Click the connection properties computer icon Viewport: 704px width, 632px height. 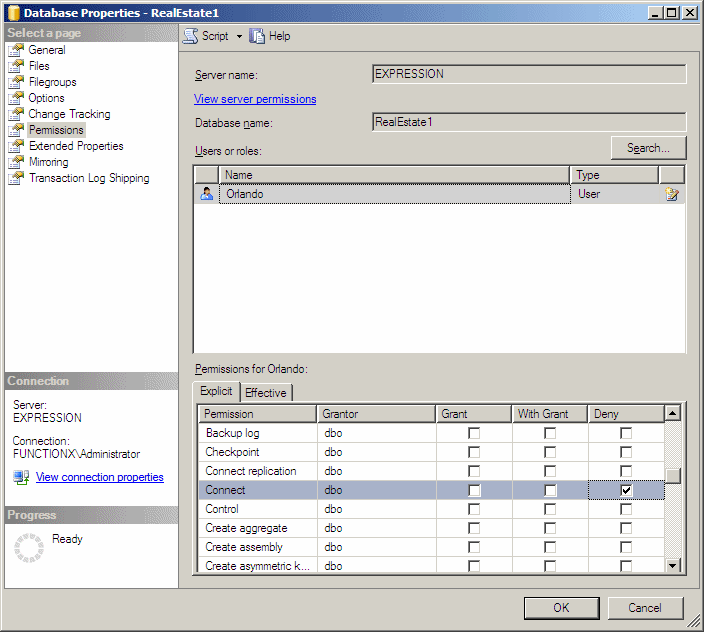click(x=21, y=477)
